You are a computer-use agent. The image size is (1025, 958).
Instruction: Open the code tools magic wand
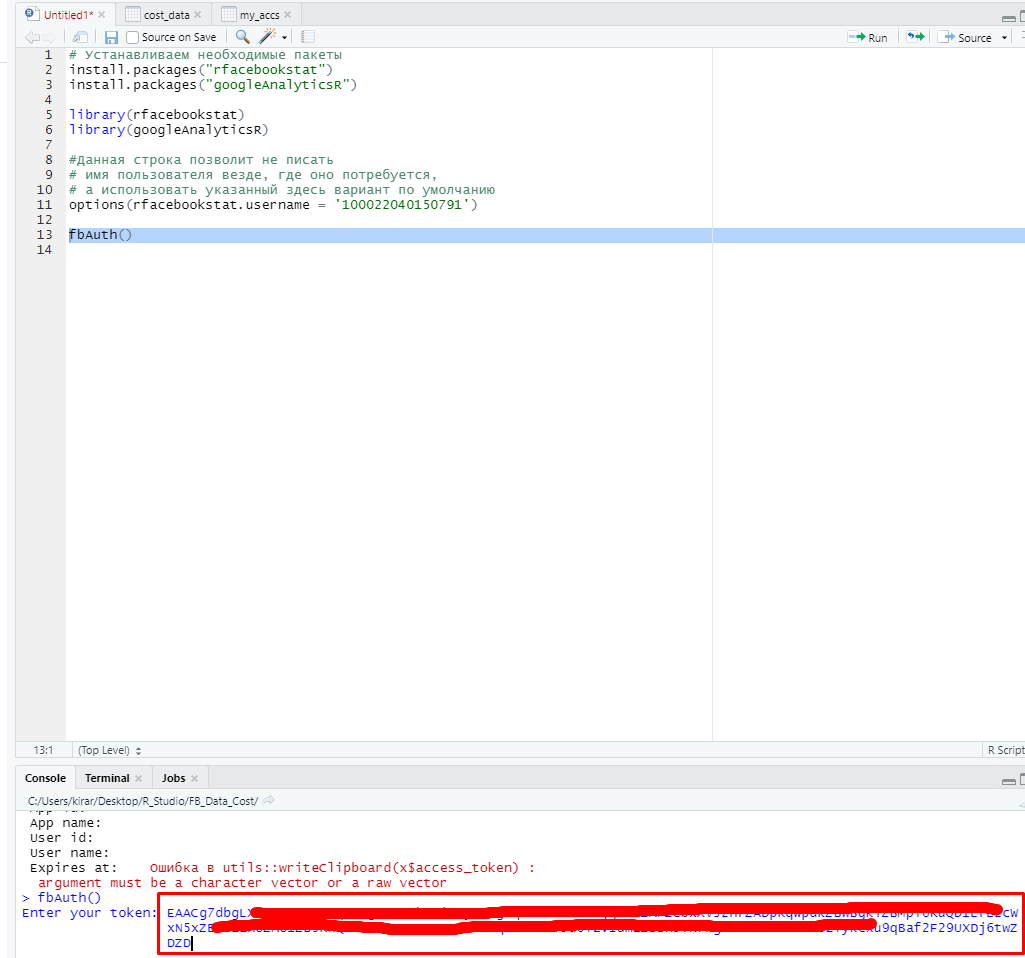pyautogui.click(x=267, y=37)
